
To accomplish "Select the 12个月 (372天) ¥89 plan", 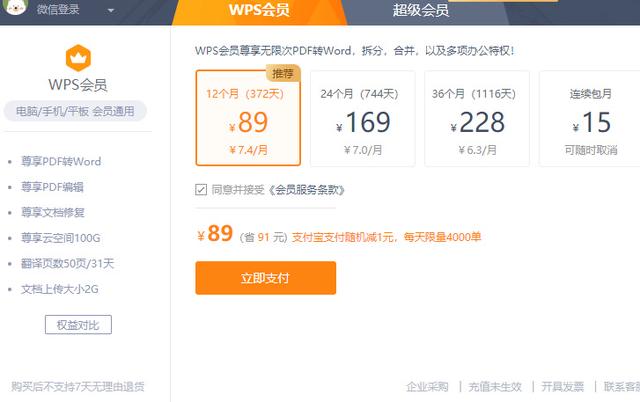I will pos(248,118).
